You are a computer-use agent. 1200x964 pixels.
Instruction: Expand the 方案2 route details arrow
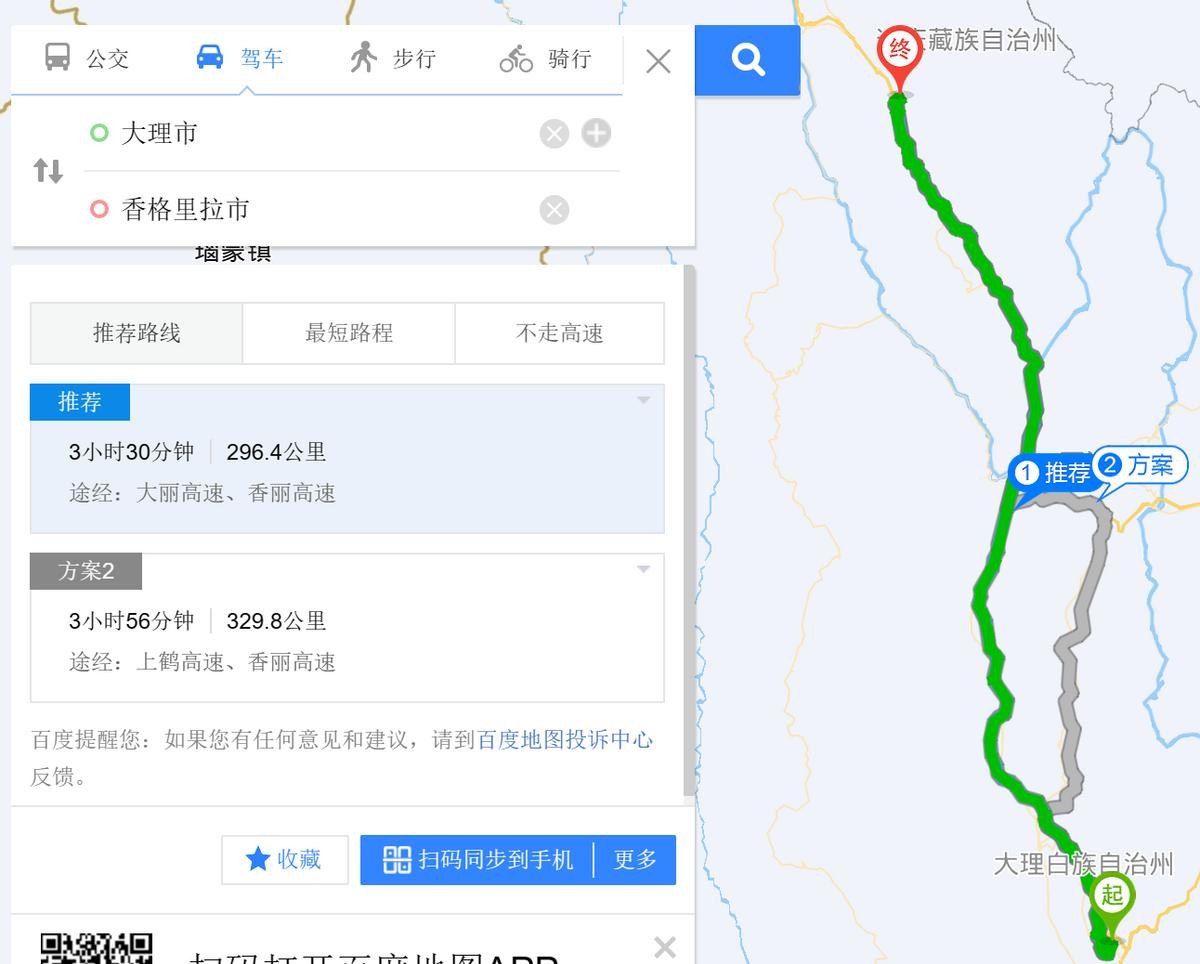(x=643, y=569)
